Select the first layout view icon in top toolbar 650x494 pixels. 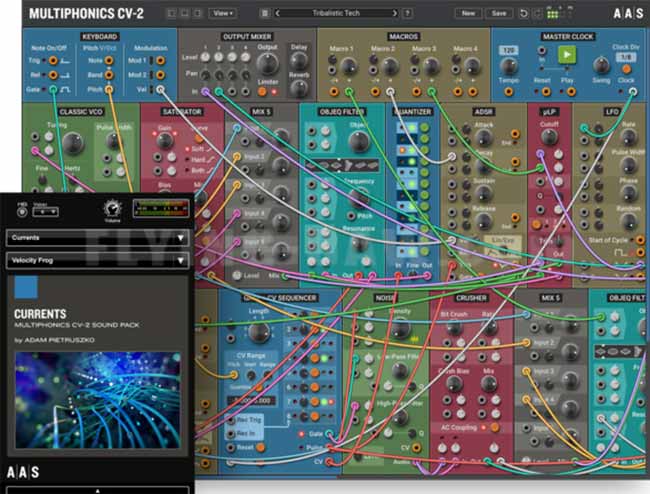(172, 14)
